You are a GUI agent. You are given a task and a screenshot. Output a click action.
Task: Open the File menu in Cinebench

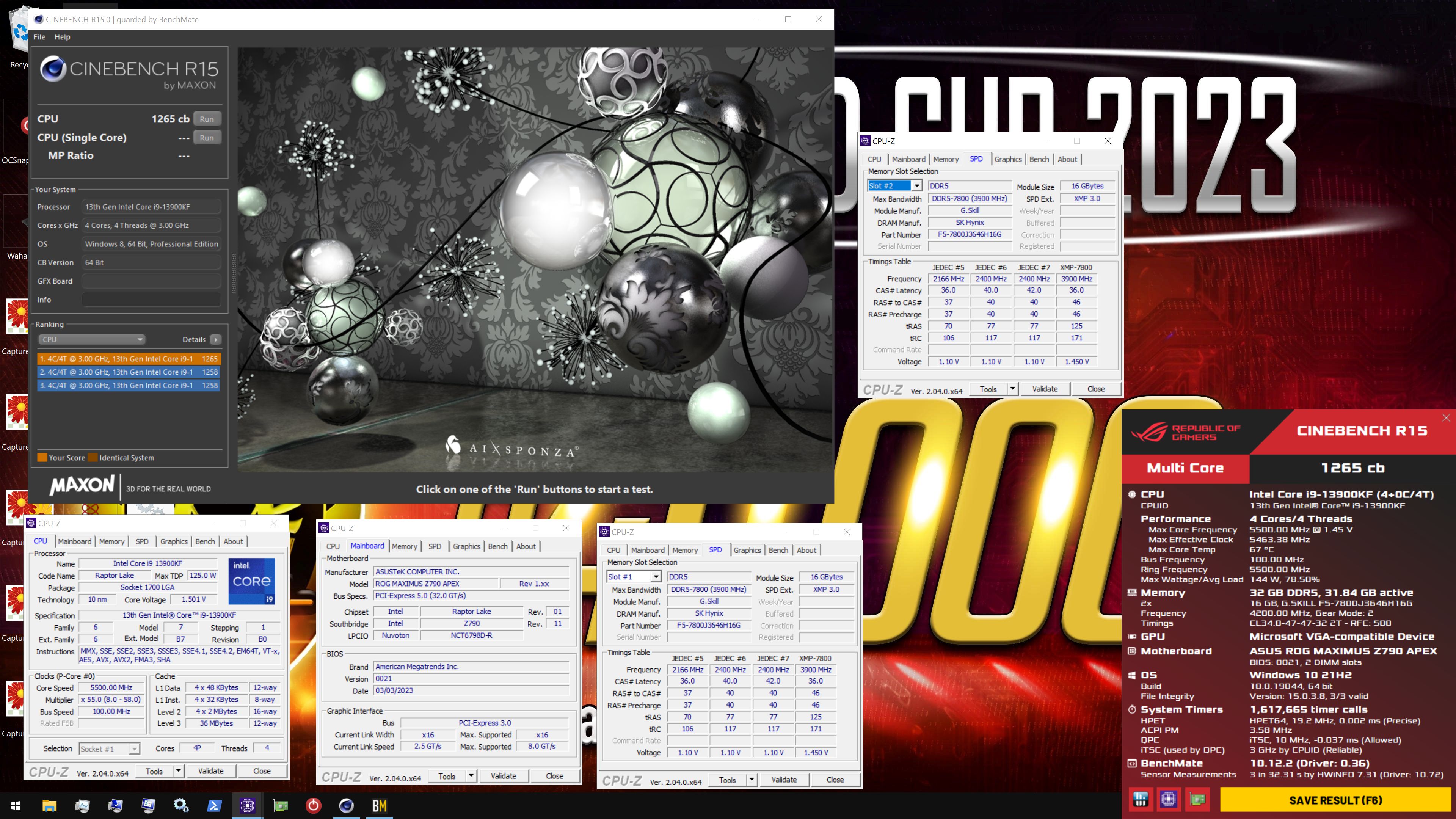point(39,37)
